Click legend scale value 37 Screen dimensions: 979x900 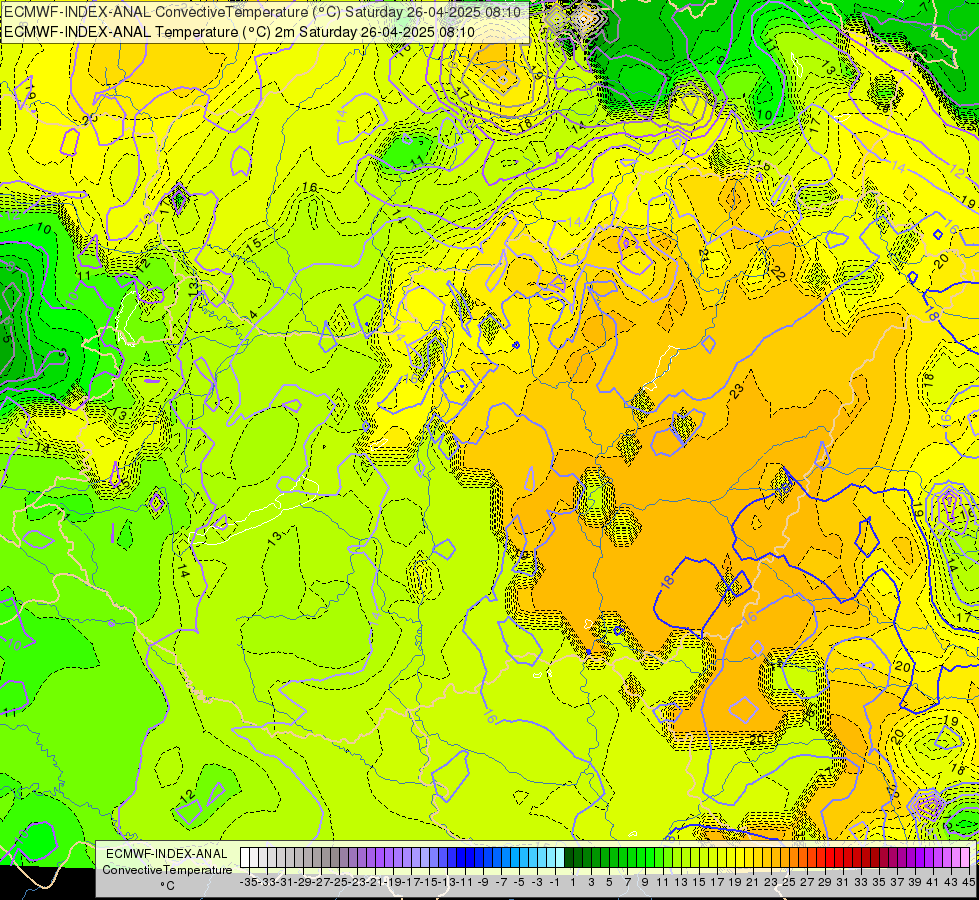tap(897, 882)
